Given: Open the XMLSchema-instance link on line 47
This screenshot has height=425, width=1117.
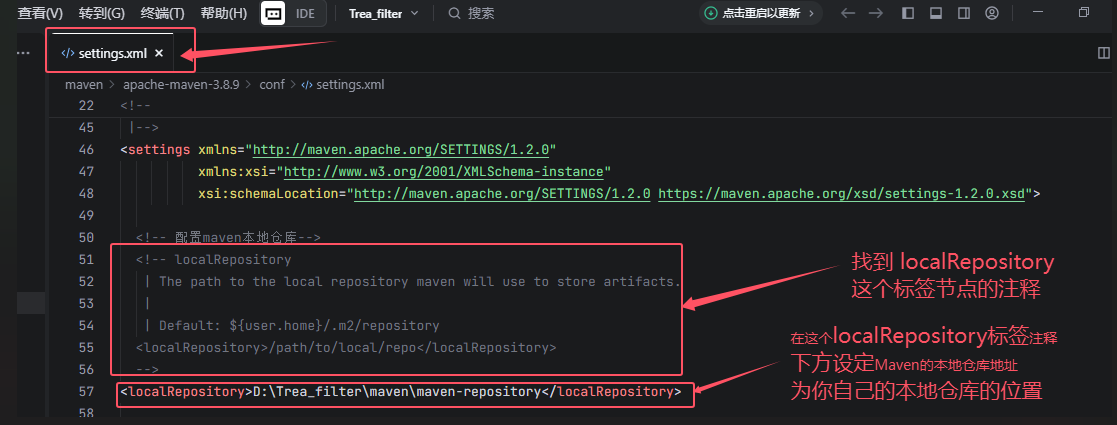Looking at the screenshot, I should [445, 172].
